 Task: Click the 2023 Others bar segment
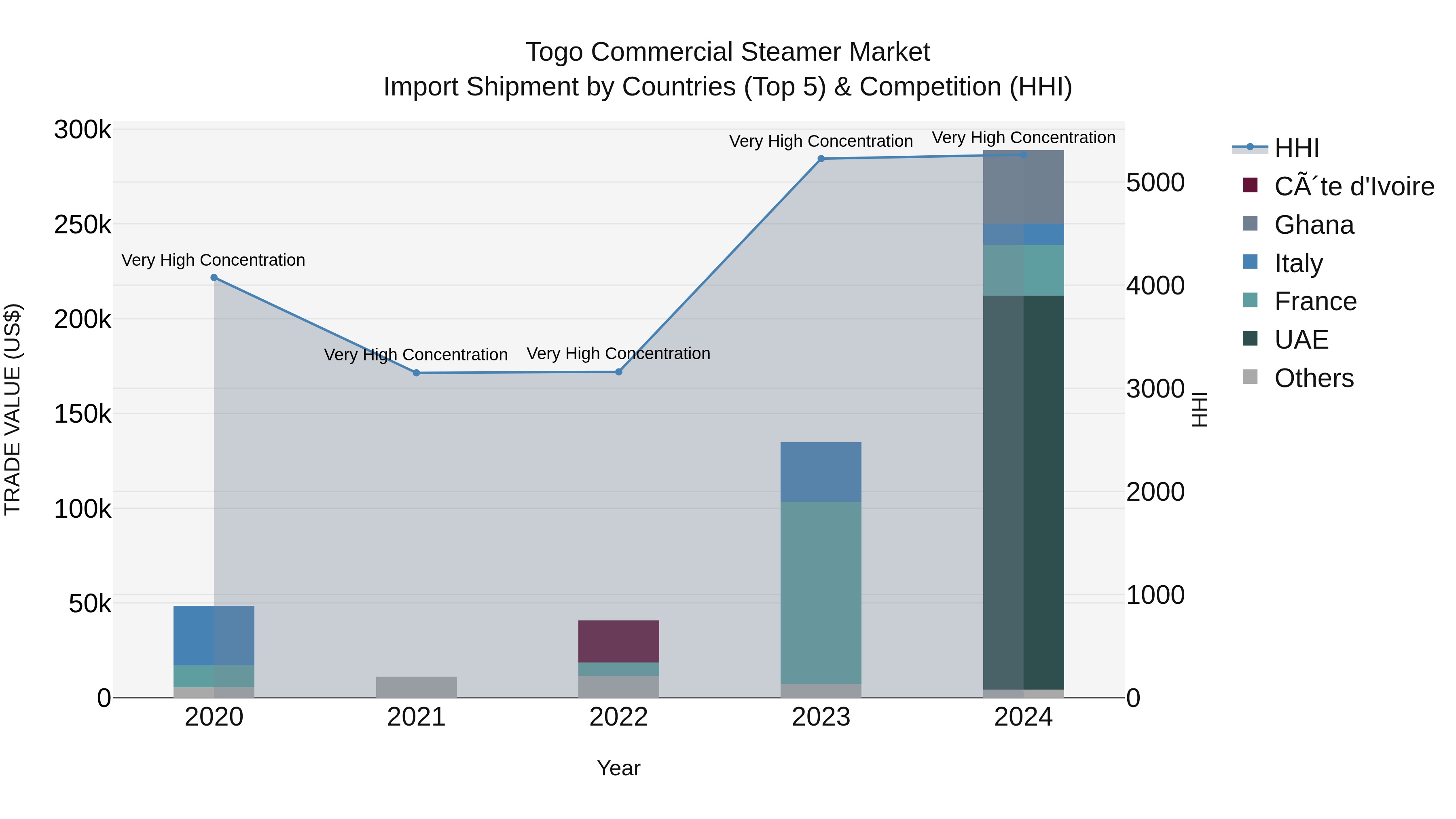click(821, 691)
